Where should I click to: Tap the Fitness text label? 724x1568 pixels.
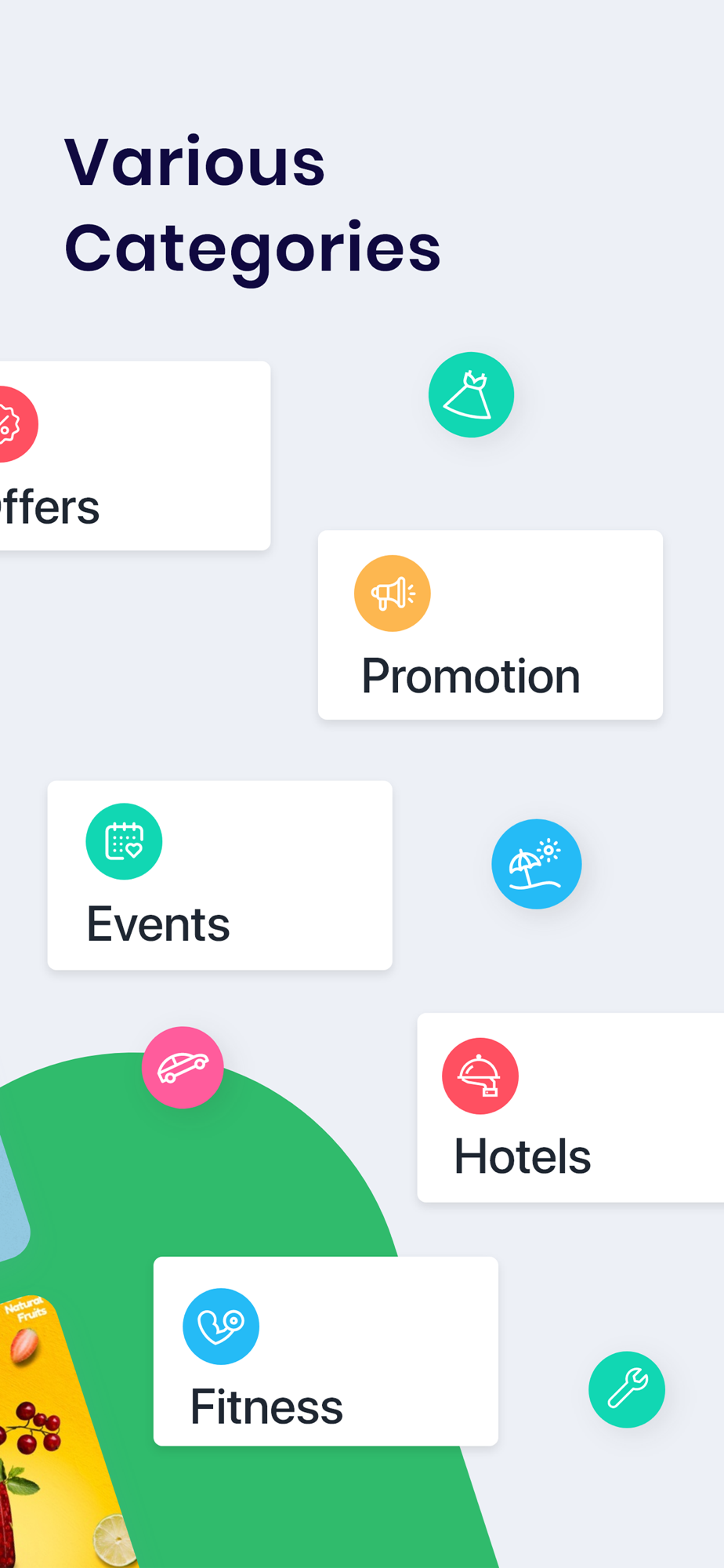(266, 1406)
